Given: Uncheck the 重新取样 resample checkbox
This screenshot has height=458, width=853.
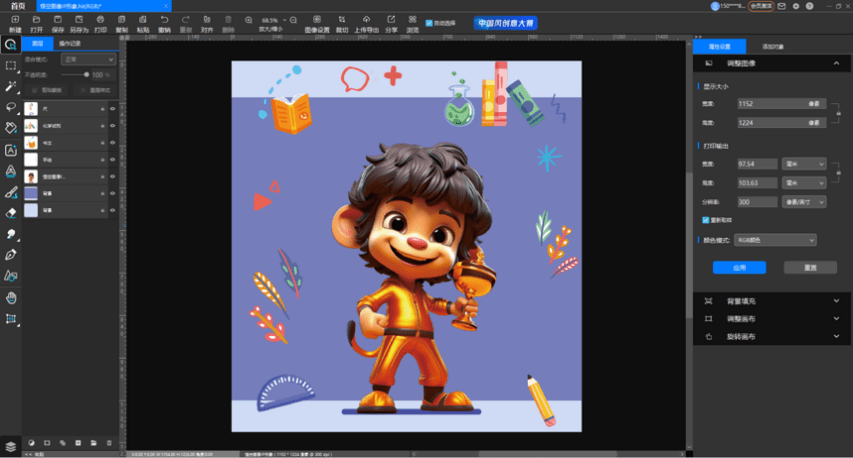Looking at the screenshot, I should click(706, 219).
